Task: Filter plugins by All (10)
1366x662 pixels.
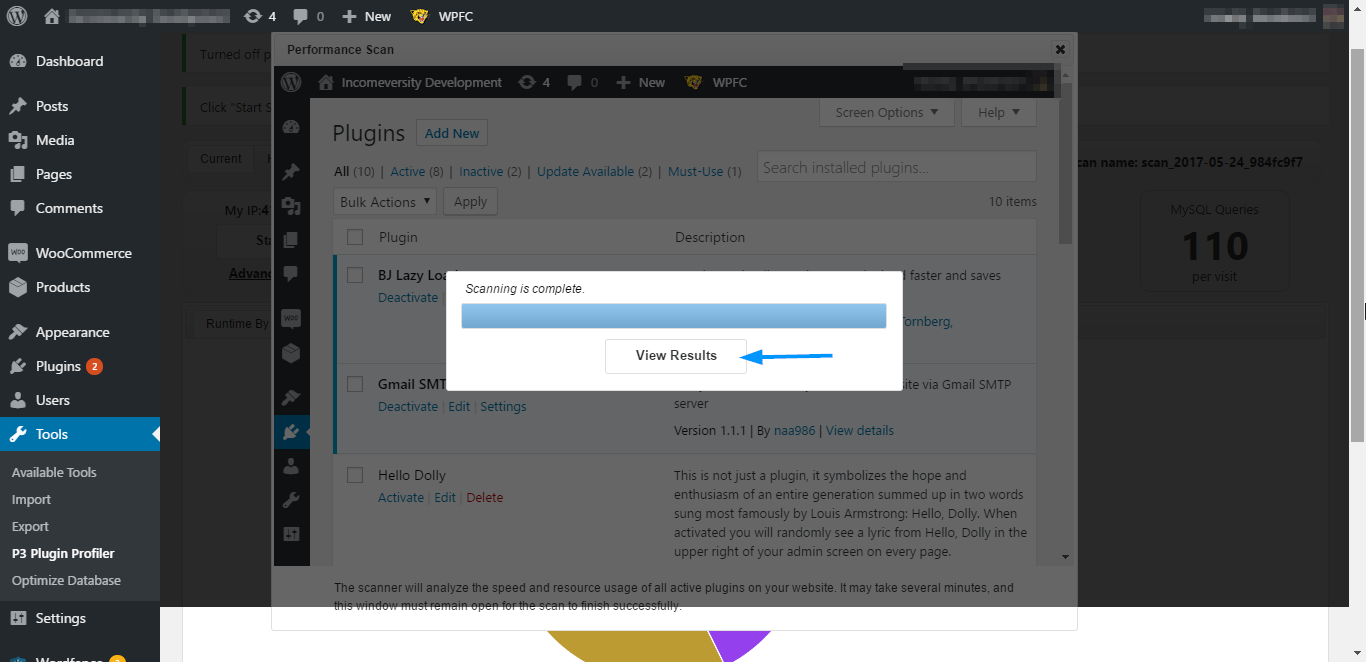Action: click(354, 171)
